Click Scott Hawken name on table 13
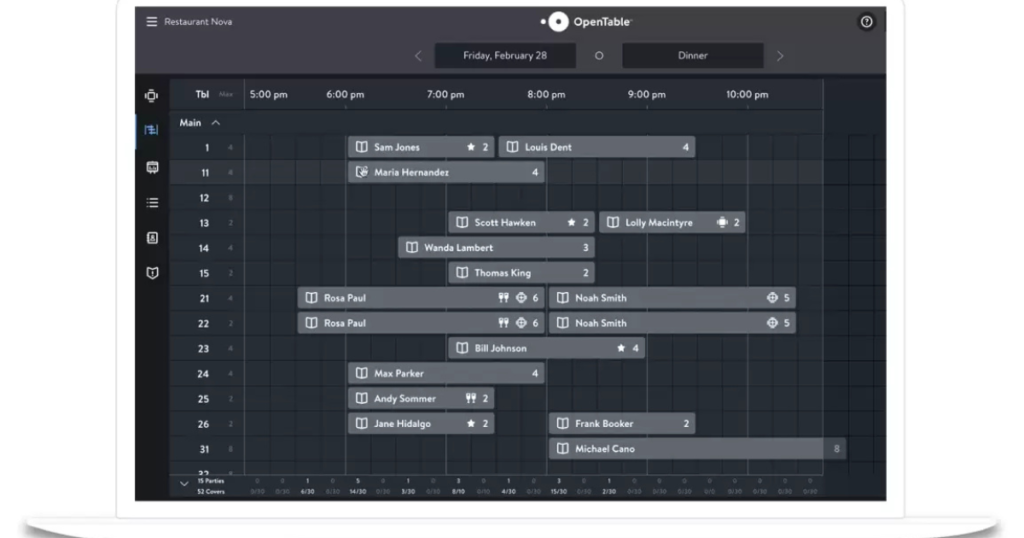The height and width of the screenshot is (538, 1024). tap(505, 223)
